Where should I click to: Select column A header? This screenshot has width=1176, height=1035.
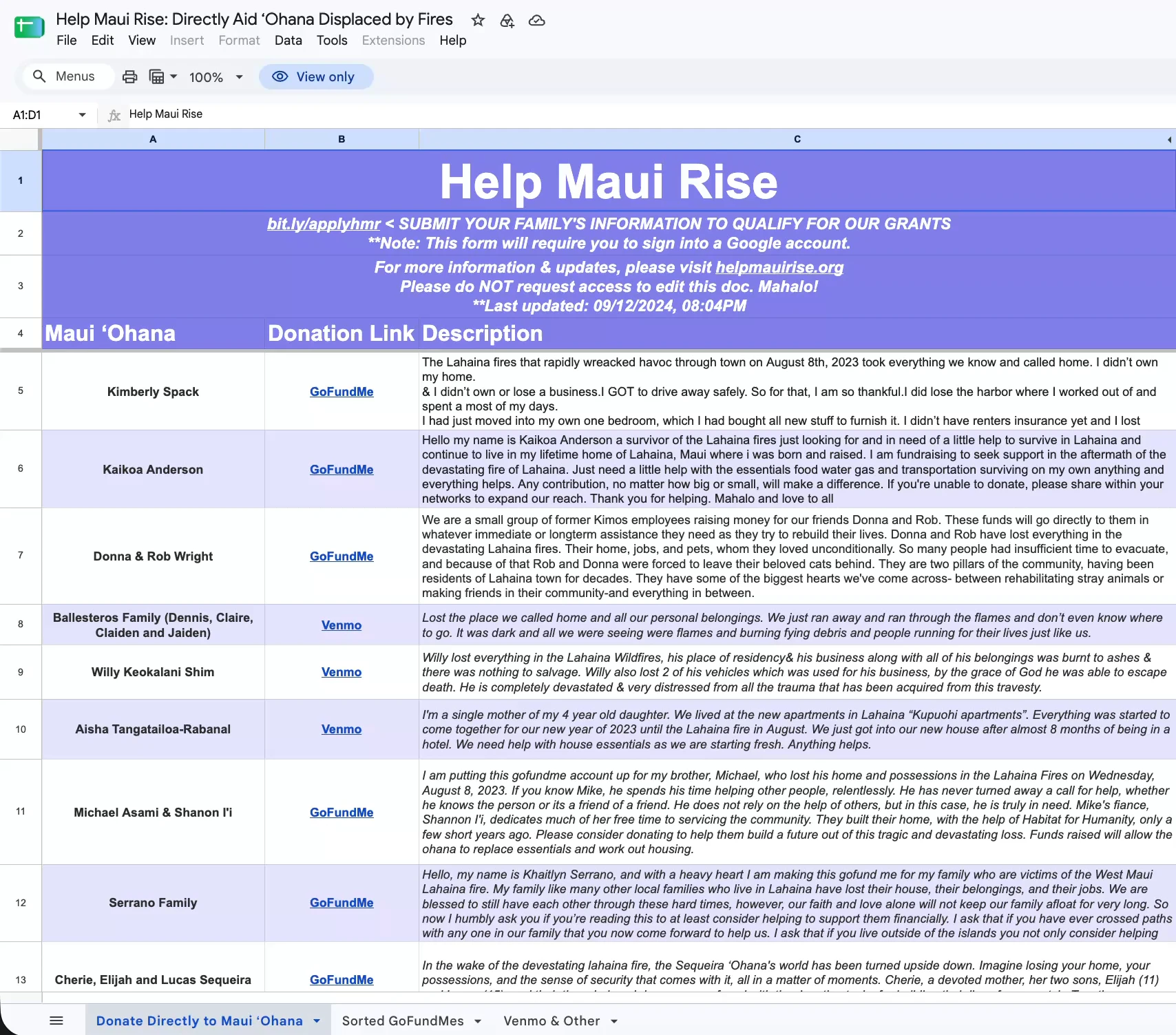[x=153, y=139]
